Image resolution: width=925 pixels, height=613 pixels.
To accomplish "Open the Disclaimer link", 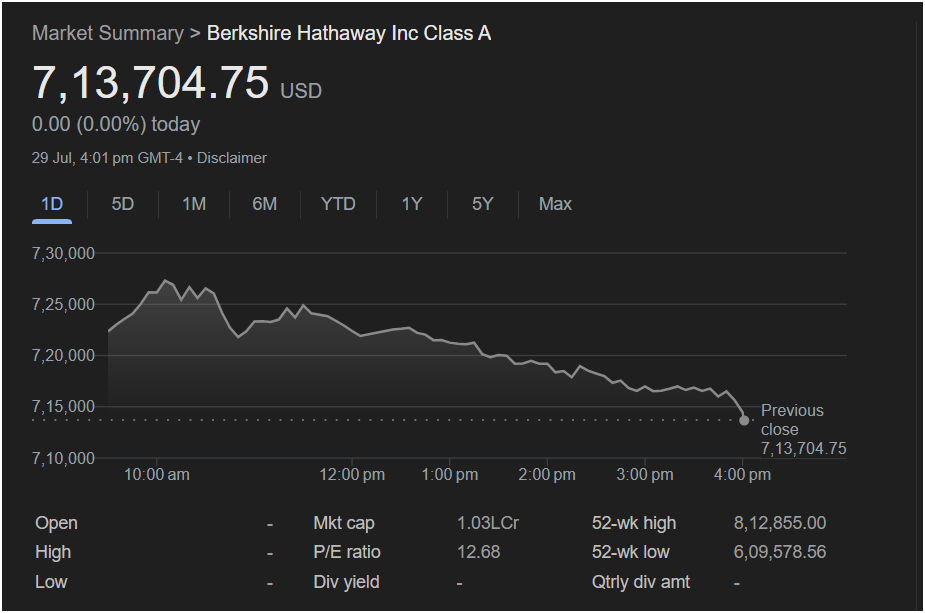I will [x=231, y=158].
